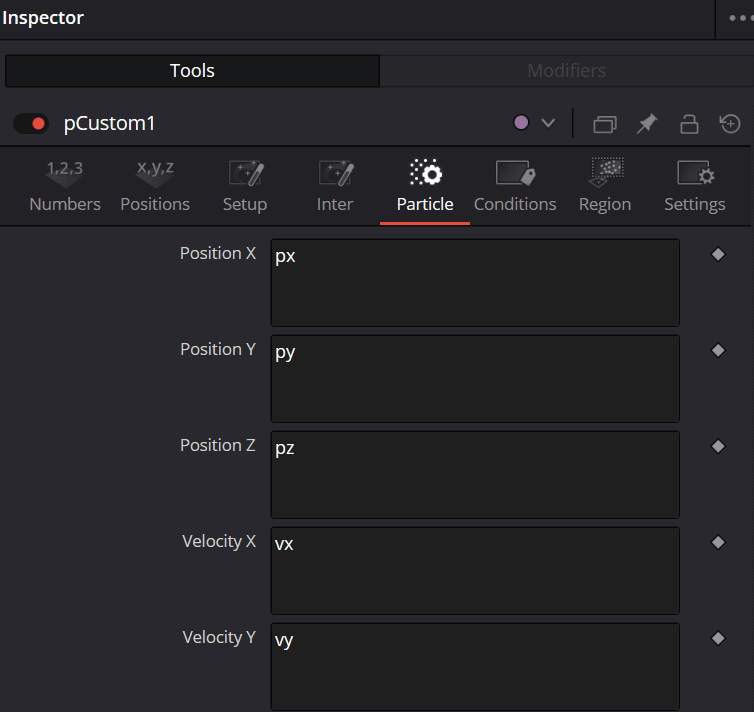Open the Positions tab
The image size is (754, 712).
[155, 186]
